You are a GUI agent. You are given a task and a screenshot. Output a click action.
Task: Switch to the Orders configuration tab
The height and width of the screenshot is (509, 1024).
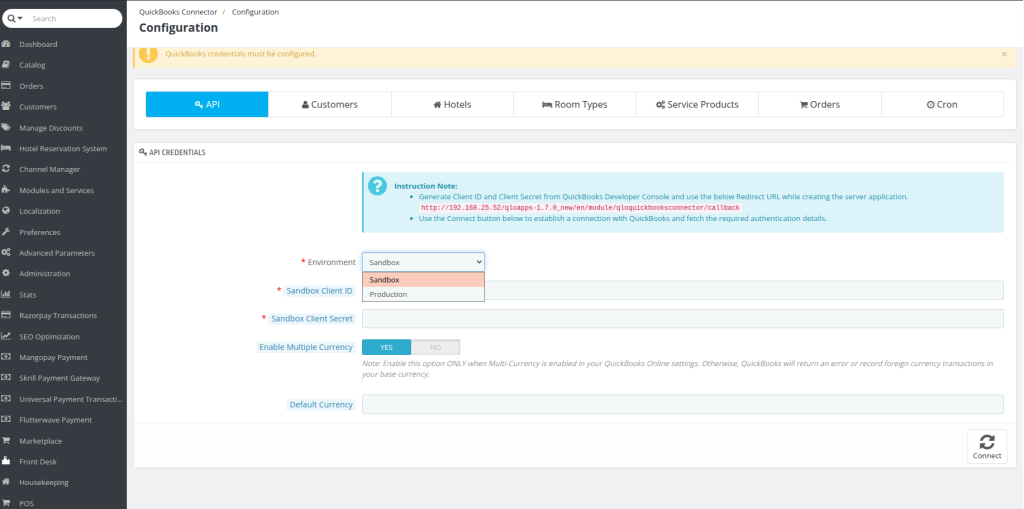pos(820,105)
